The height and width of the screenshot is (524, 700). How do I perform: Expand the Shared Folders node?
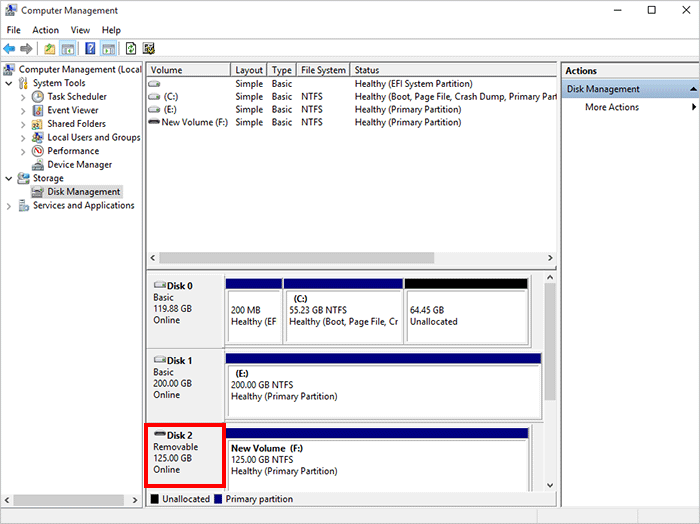(23, 125)
